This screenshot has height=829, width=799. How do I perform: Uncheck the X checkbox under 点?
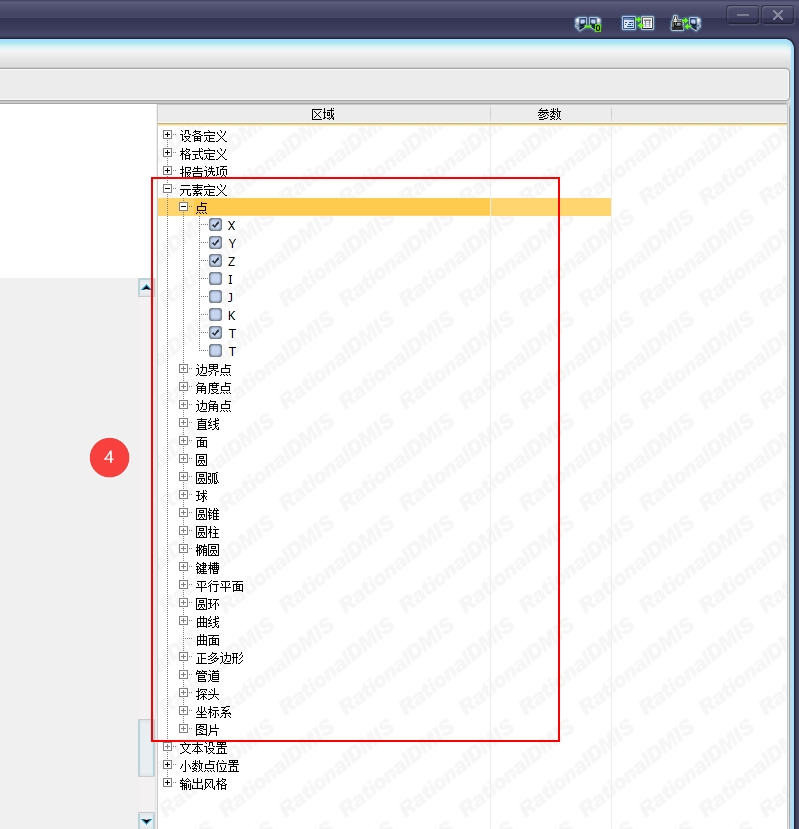[215, 225]
